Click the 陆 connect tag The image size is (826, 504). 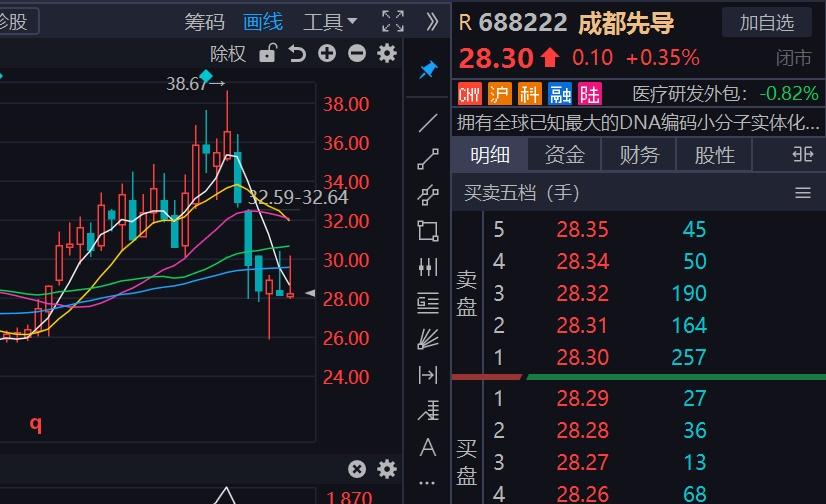(x=589, y=94)
